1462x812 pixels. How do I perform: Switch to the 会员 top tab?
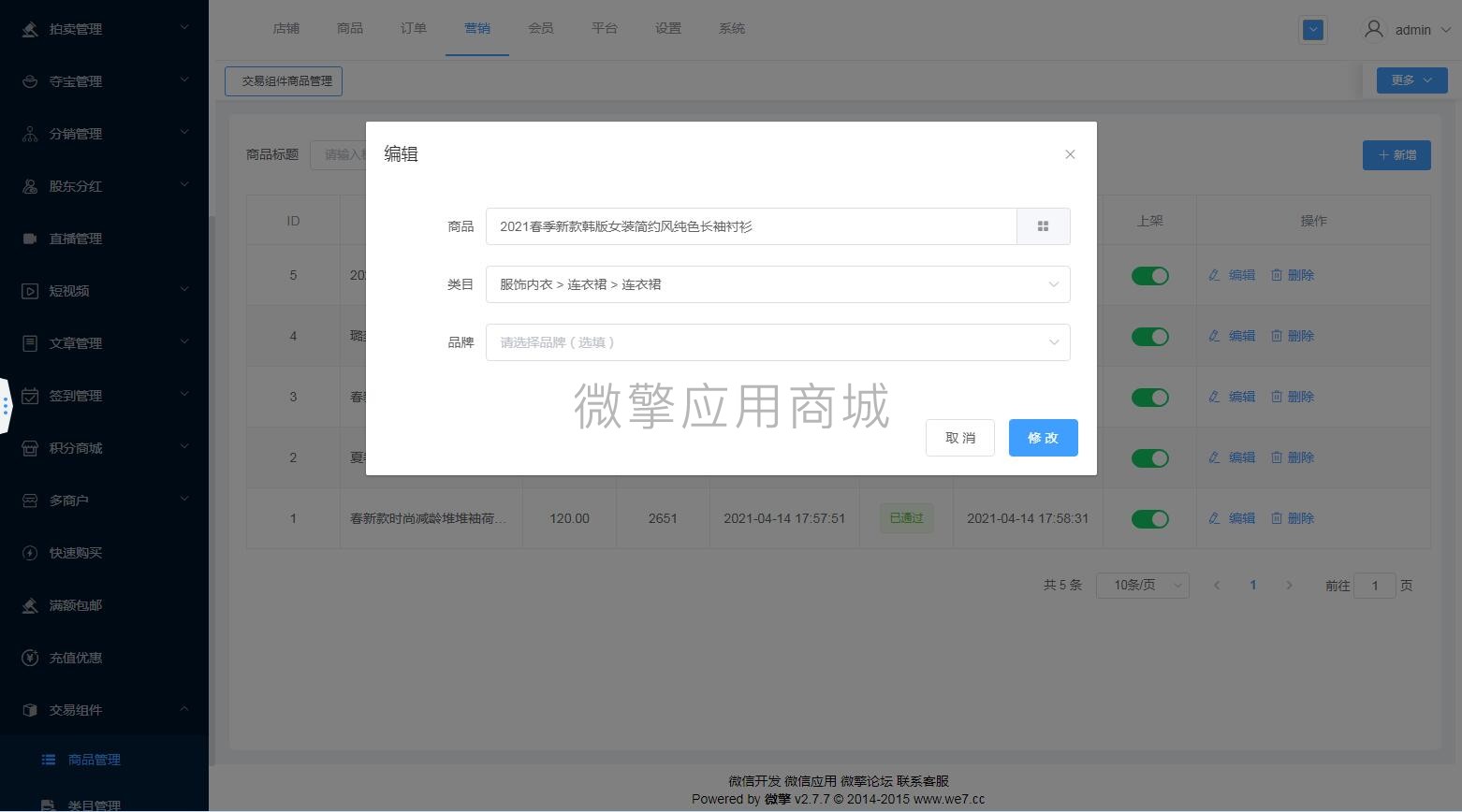(541, 28)
